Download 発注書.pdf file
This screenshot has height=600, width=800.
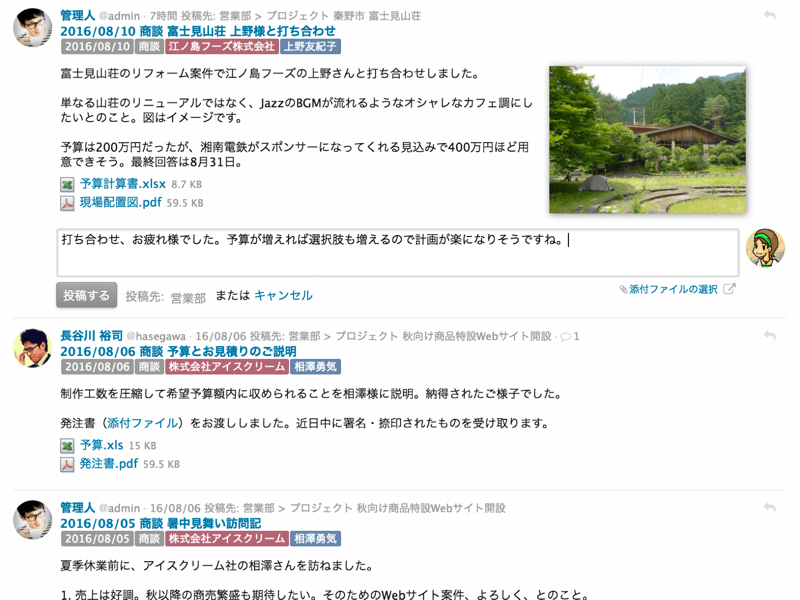(109, 464)
